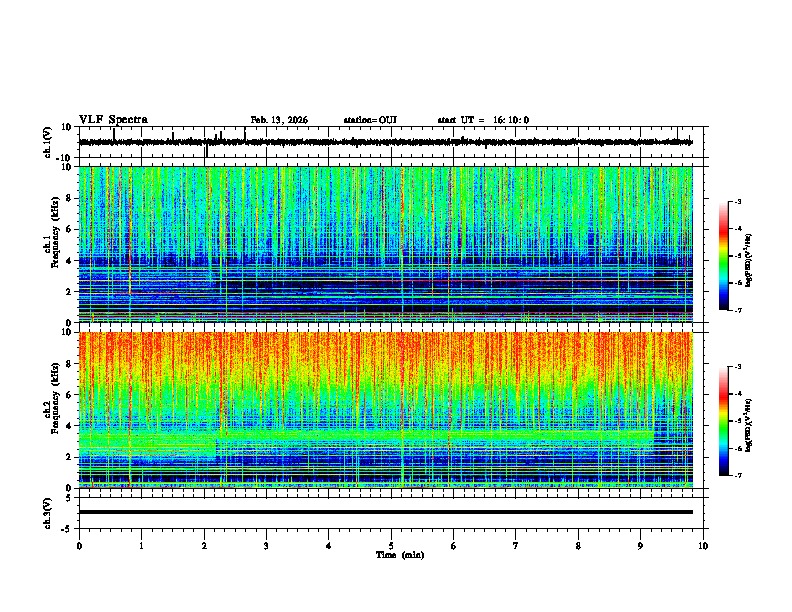
Task: Click tick label "3" on the Time axis
Action: pos(266,546)
